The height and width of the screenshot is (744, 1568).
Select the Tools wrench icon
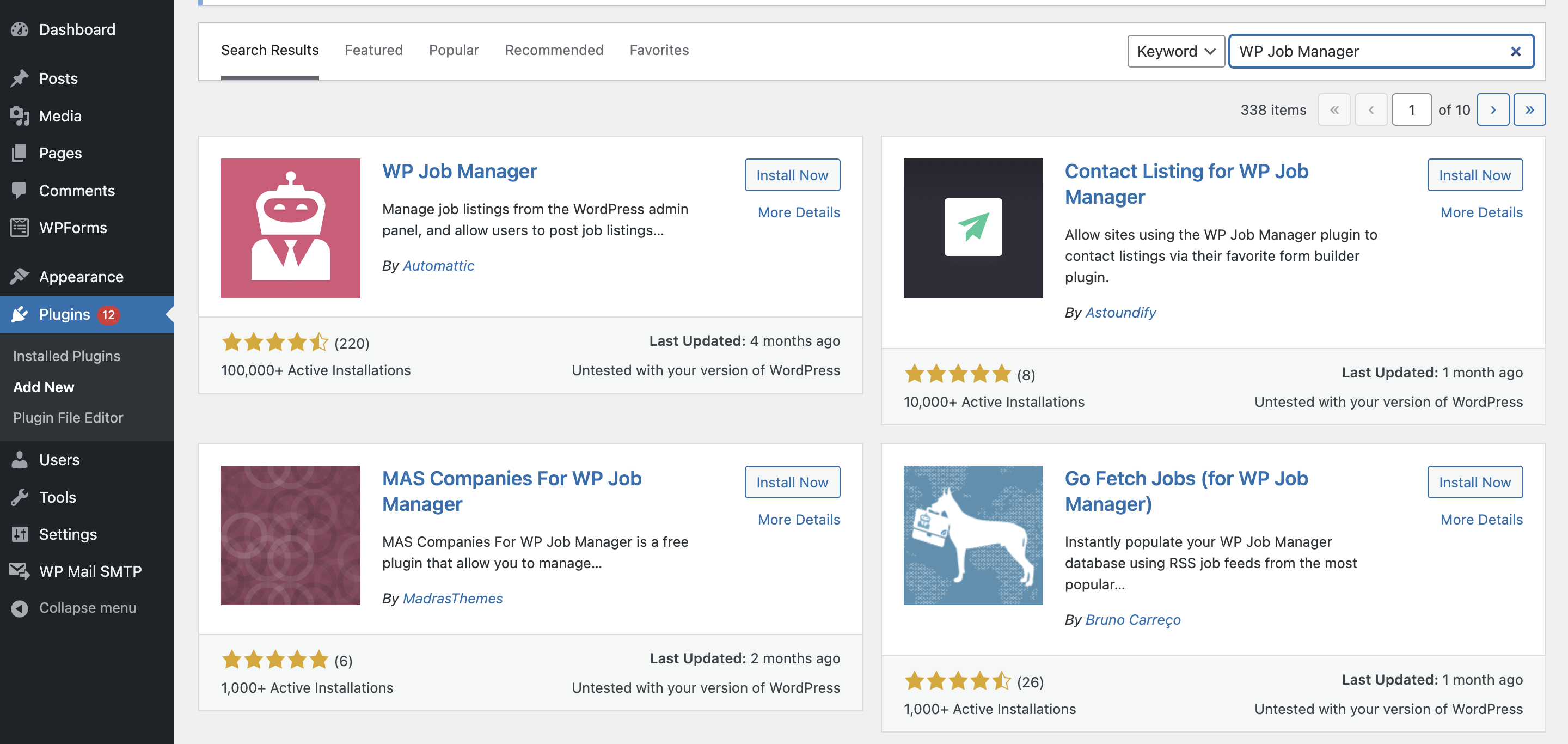[x=19, y=497]
